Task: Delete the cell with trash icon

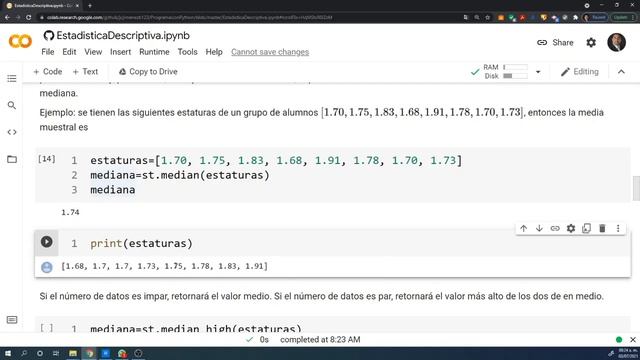Action: click(x=602, y=229)
